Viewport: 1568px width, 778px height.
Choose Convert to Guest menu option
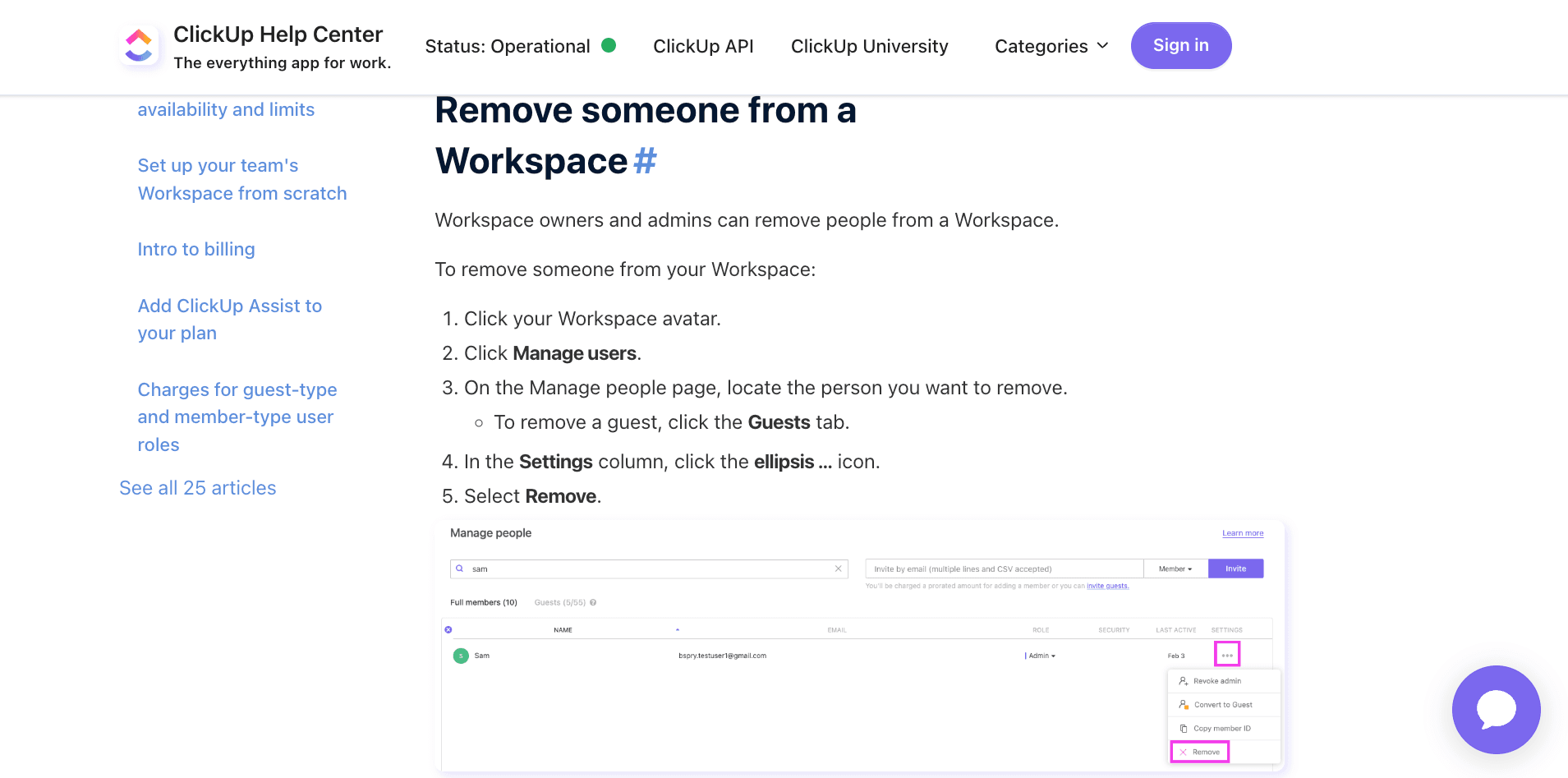click(1222, 705)
